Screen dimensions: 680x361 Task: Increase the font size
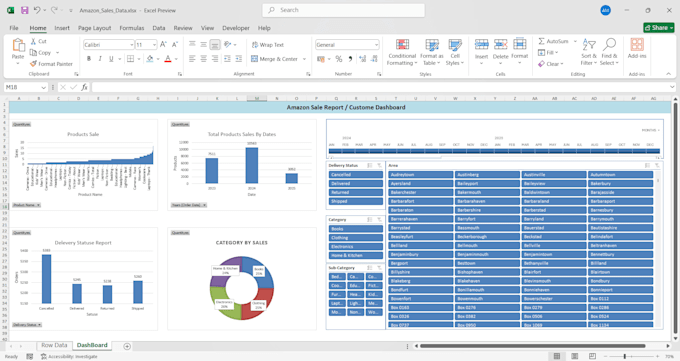click(163, 45)
